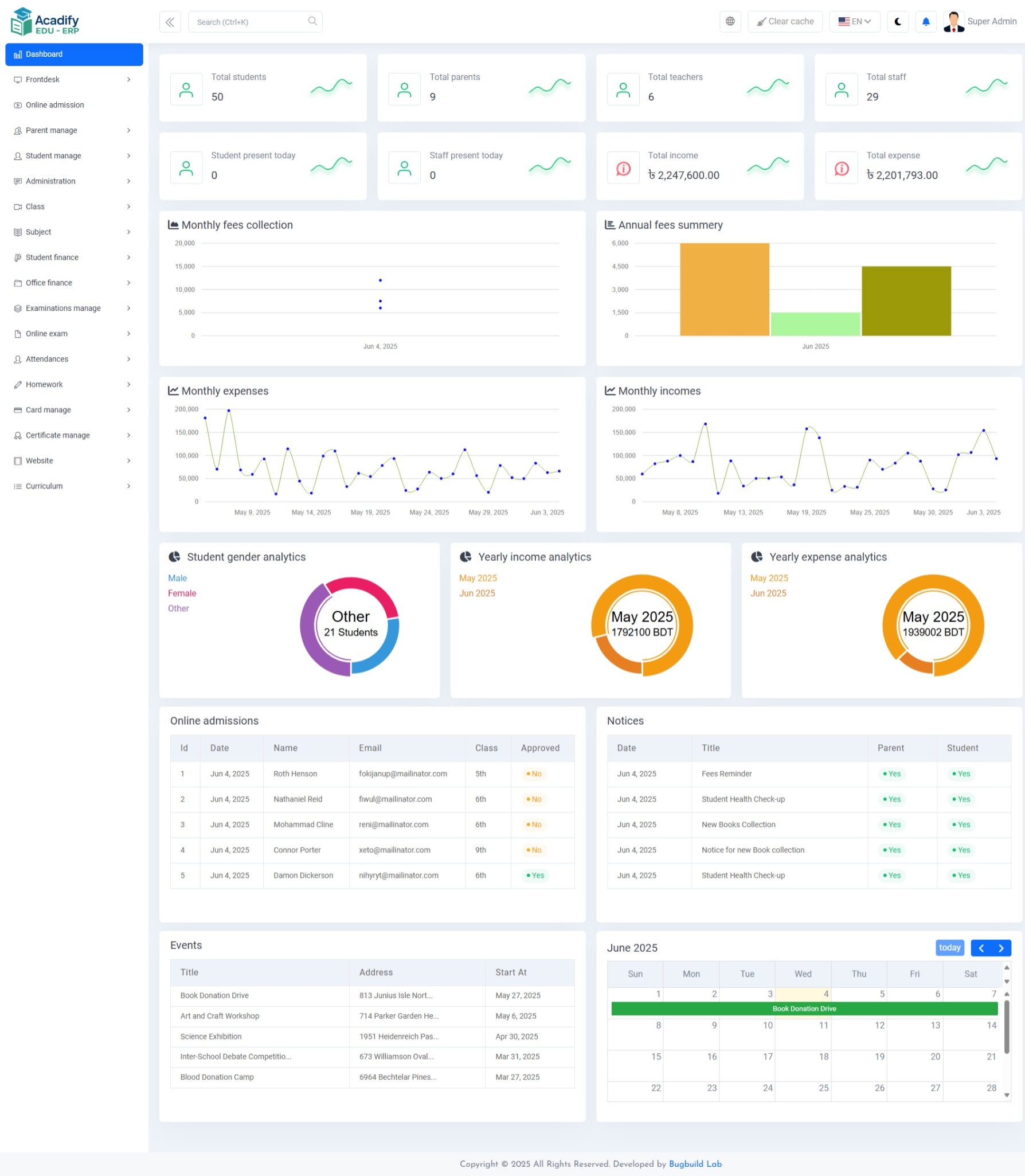Collapse the sidebar with the double chevron
This screenshot has height=1176, width=1025.
[x=170, y=21]
